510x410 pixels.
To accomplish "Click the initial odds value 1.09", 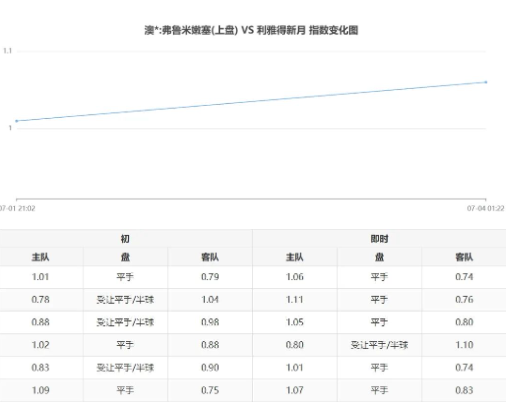I will (x=40, y=390).
